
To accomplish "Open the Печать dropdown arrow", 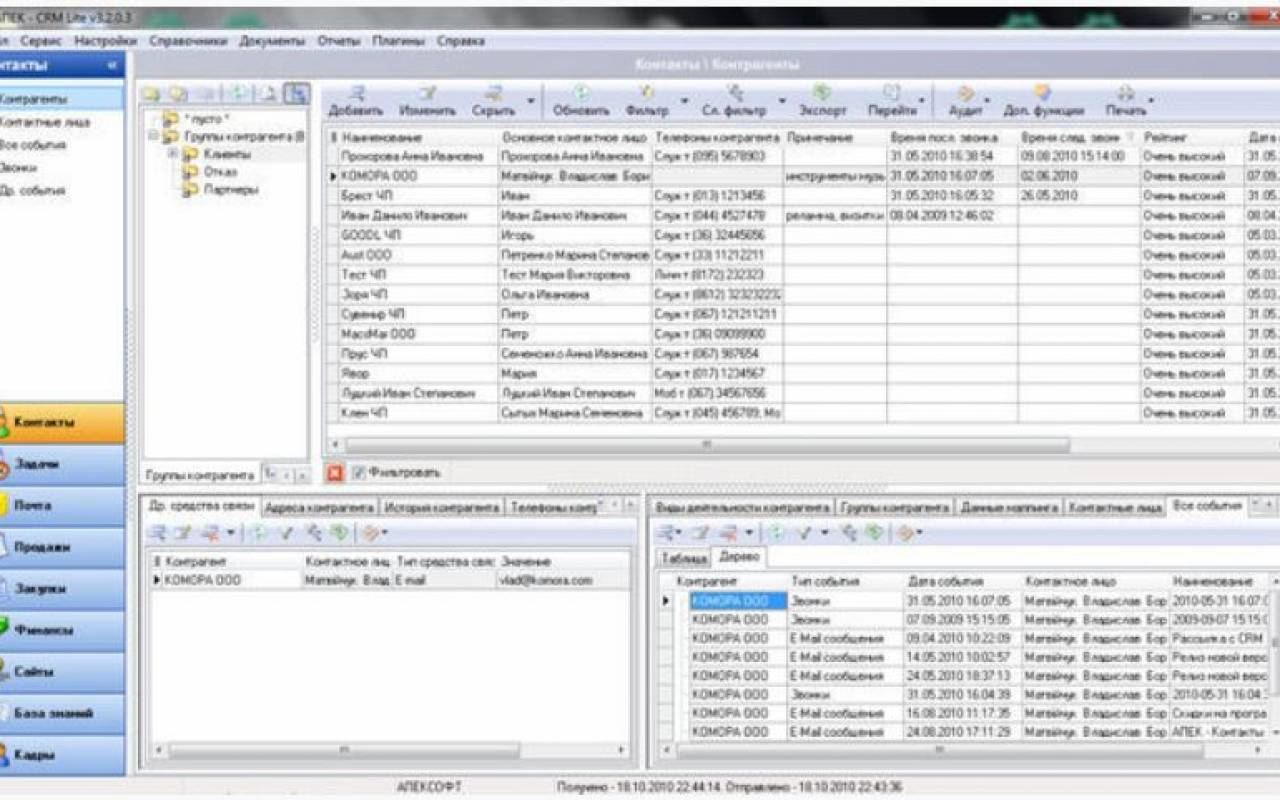I will click(x=1151, y=100).
